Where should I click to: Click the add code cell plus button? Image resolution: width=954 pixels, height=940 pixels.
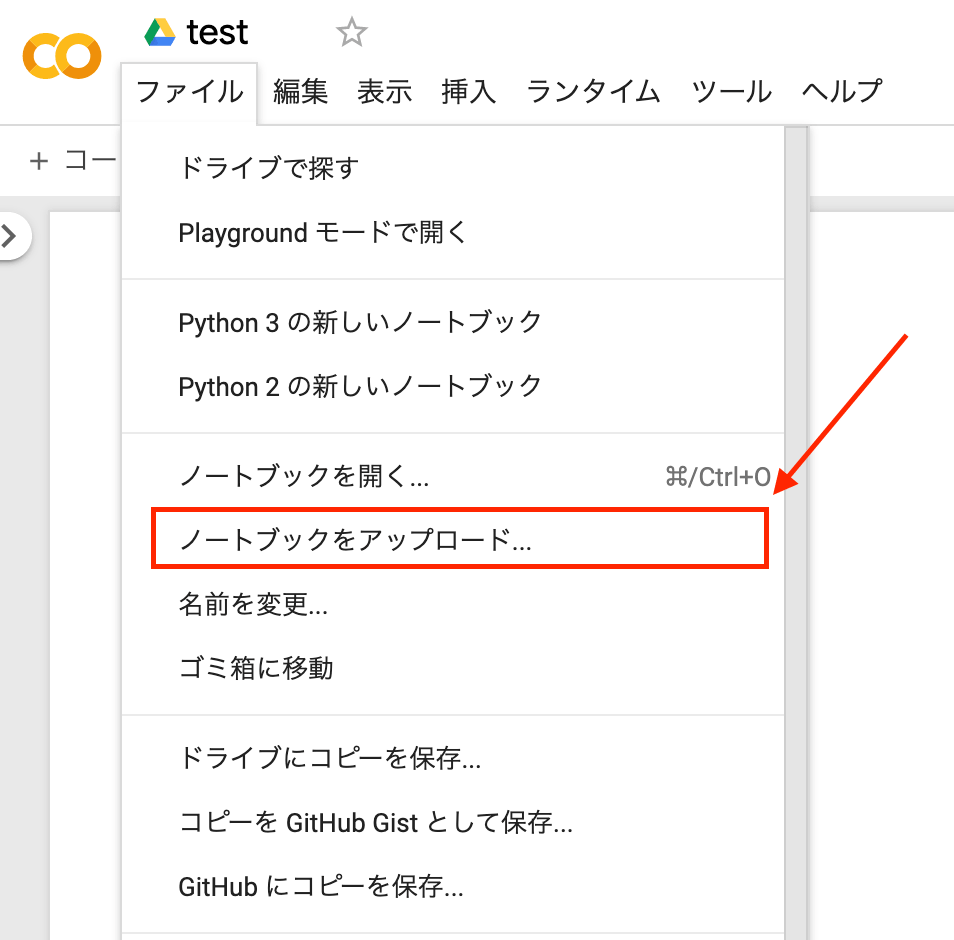pyautogui.click(x=39, y=161)
